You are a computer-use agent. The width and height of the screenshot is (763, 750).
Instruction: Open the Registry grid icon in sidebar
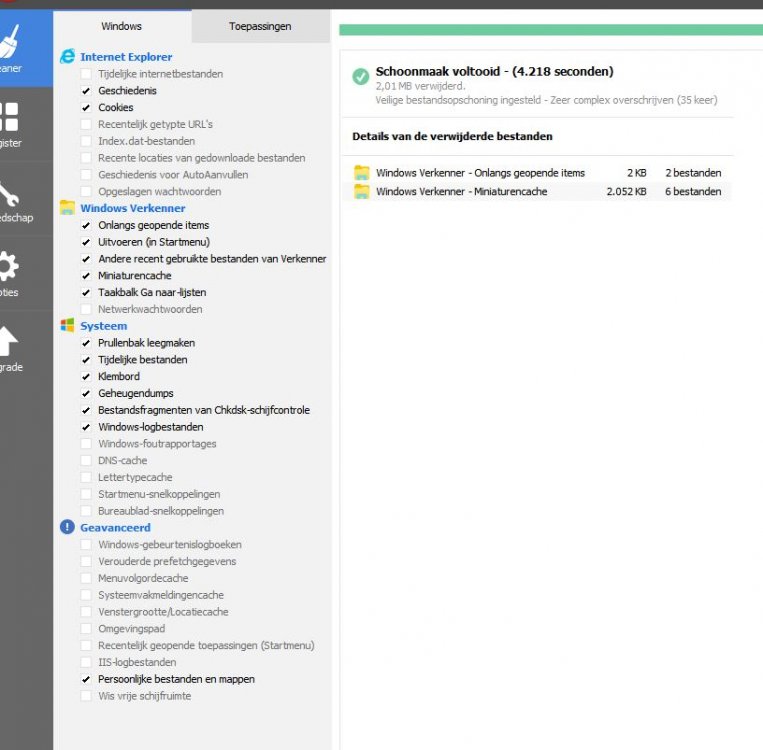pyautogui.click(x=9, y=117)
